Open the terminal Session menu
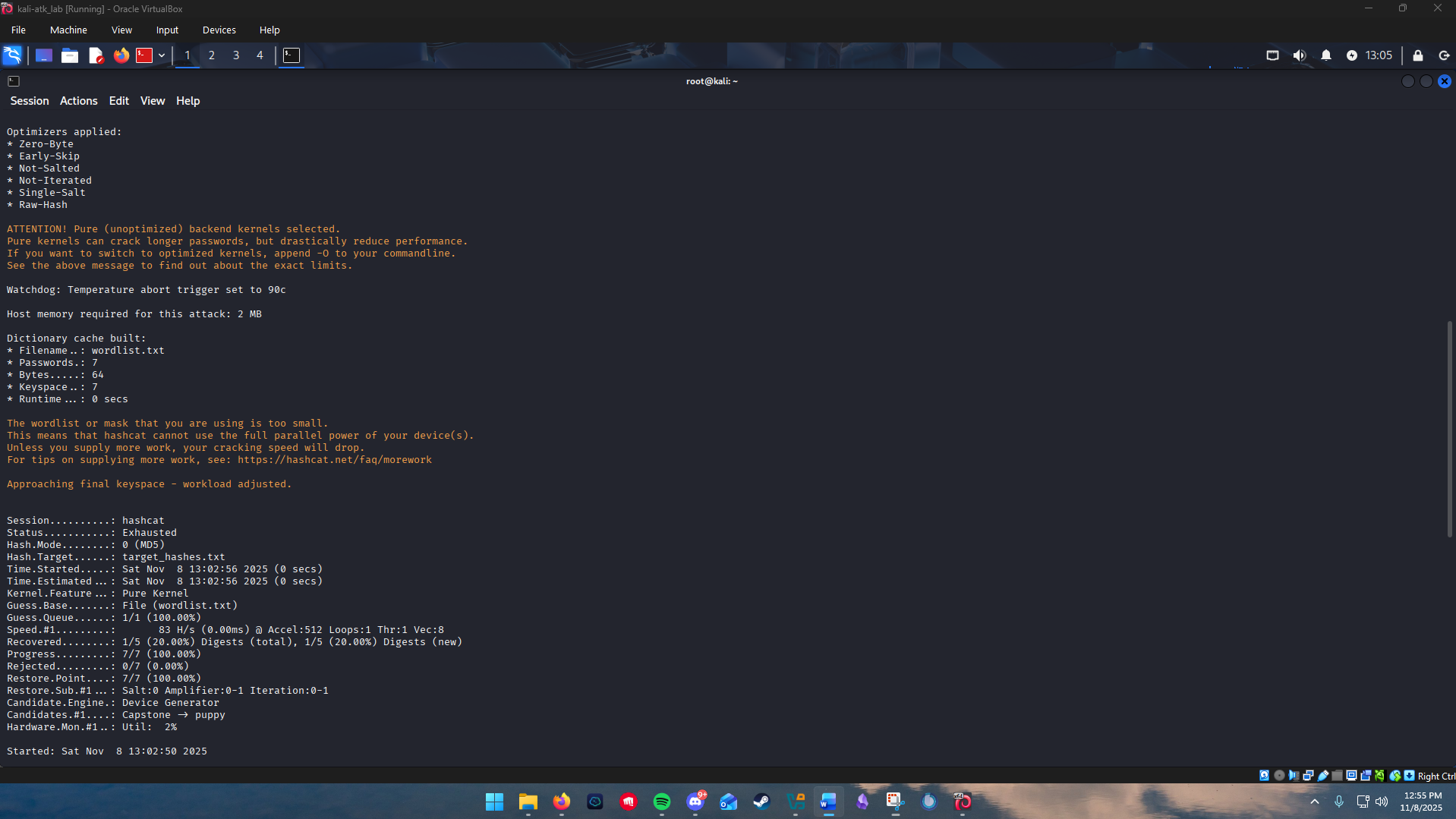1456x819 pixels. (30, 101)
